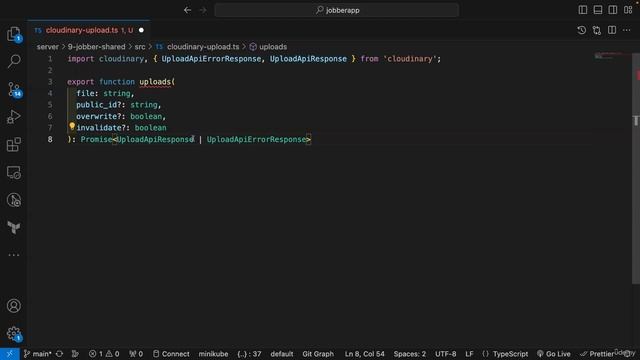Image resolution: width=640 pixels, height=360 pixels.
Task: Toggle the bottom panel layout icon
Action: (x=598, y=10)
